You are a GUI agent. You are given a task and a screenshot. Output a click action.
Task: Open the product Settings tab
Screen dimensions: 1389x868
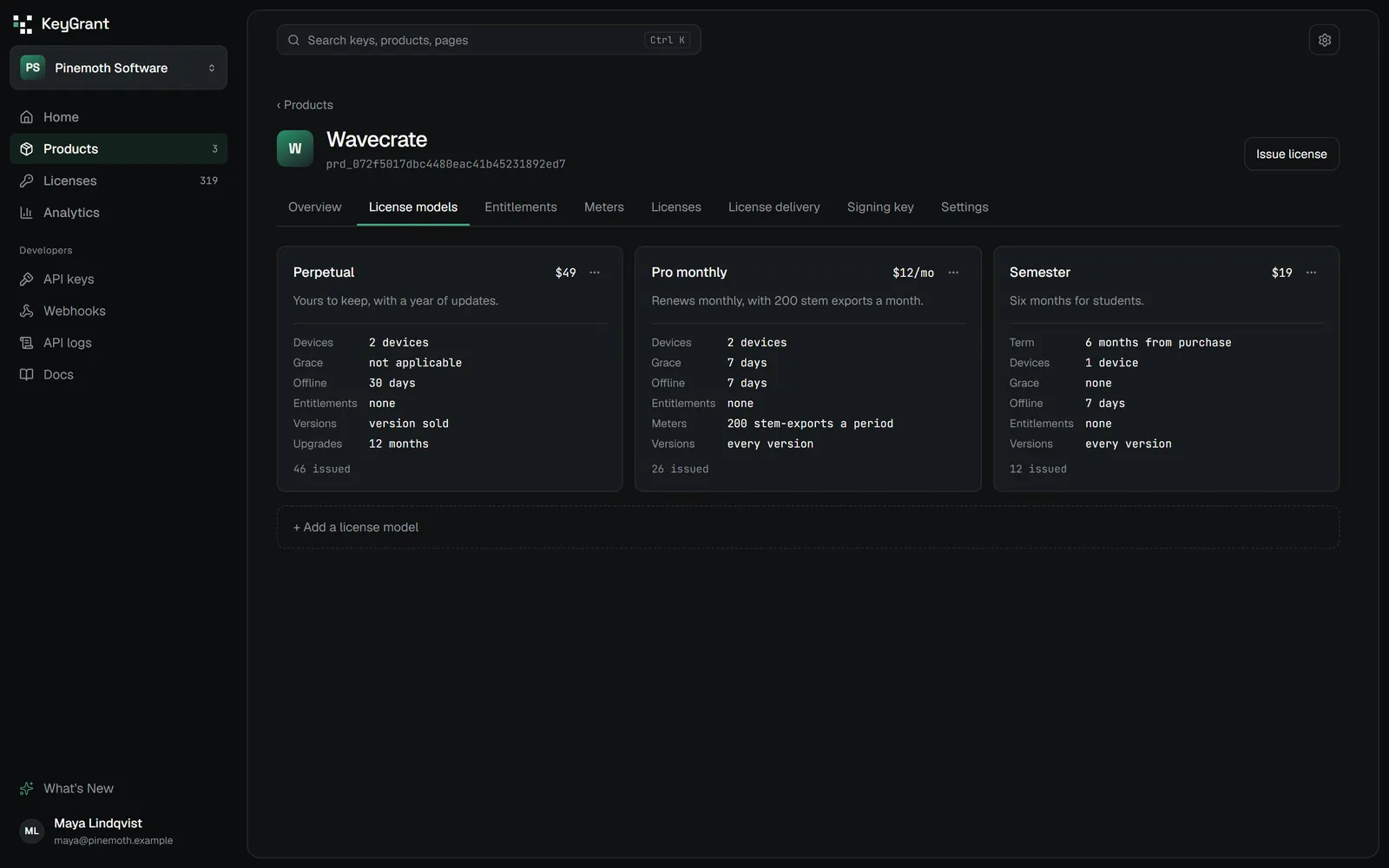[x=964, y=207]
